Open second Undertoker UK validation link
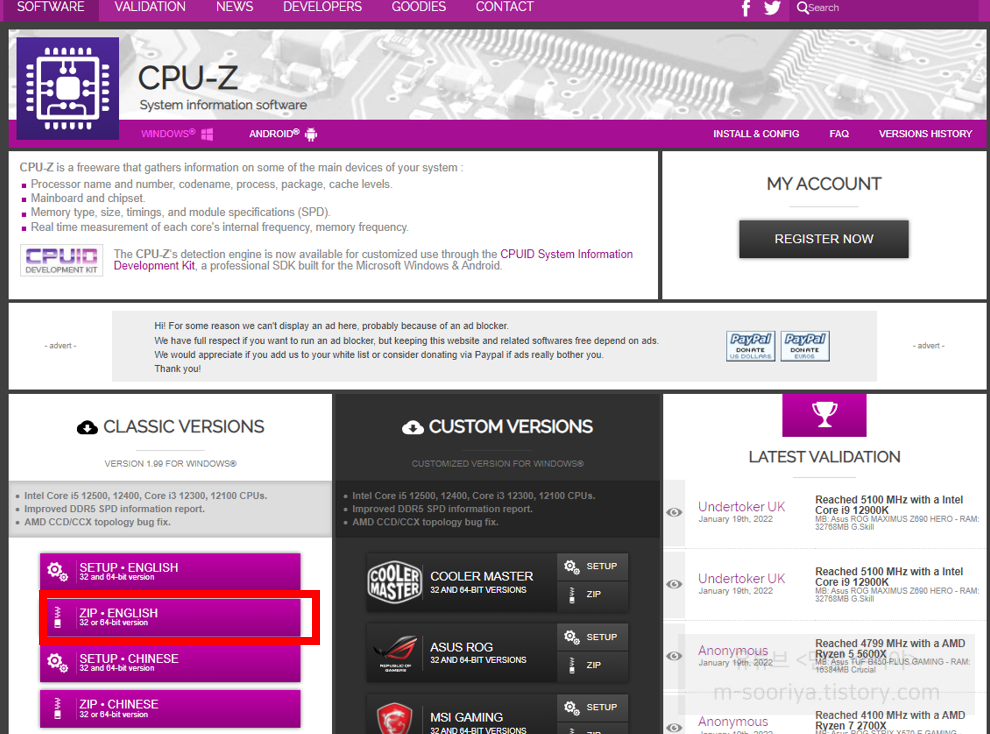Viewport: 990px width, 734px height. pos(741,579)
